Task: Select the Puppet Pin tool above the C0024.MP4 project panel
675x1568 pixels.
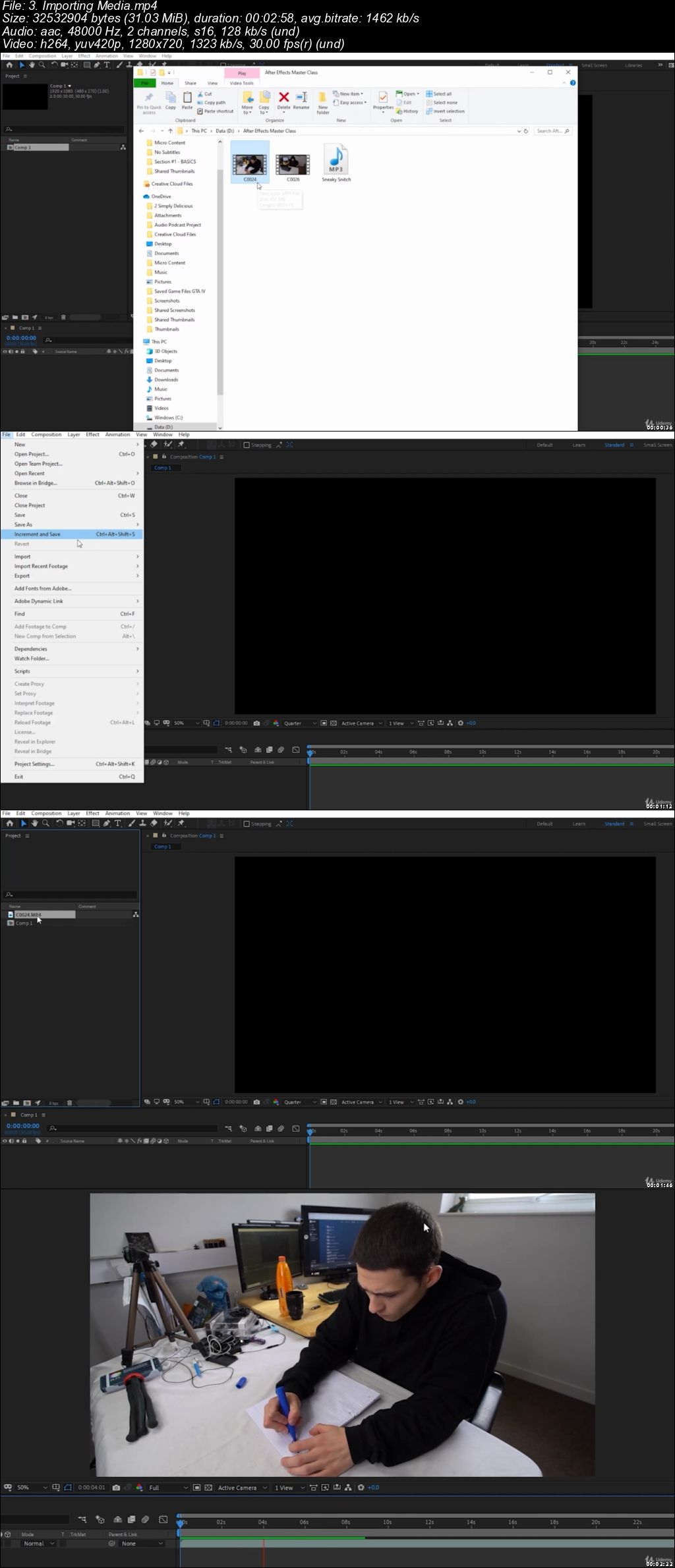Action: pos(181,823)
